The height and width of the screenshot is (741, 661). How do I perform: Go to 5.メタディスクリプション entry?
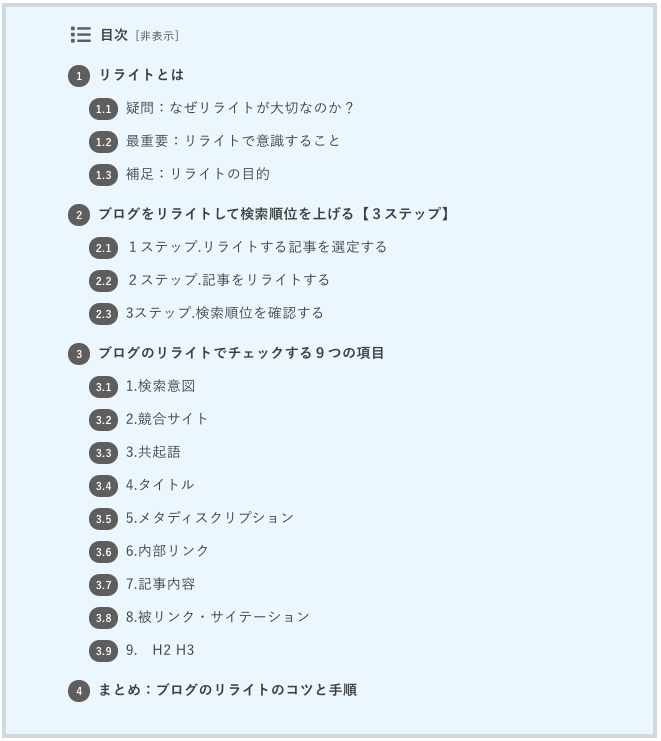point(210,517)
